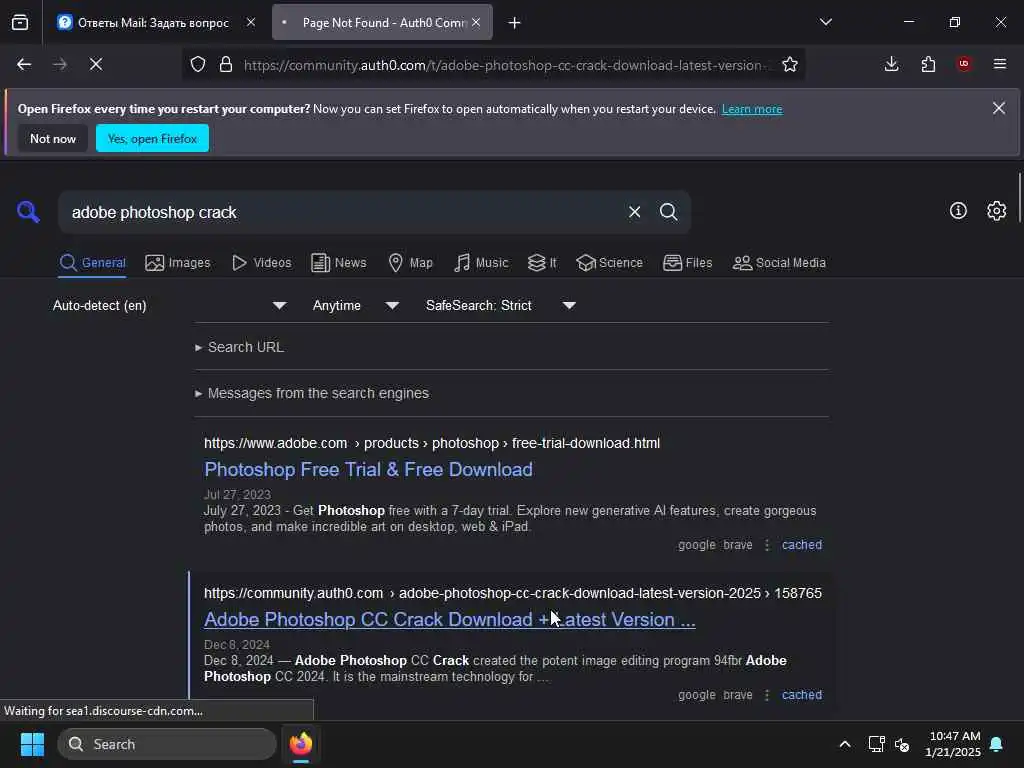This screenshot has width=1024, height=768.
Task: Dismiss the Firefox restart notification bar
Action: click(999, 108)
